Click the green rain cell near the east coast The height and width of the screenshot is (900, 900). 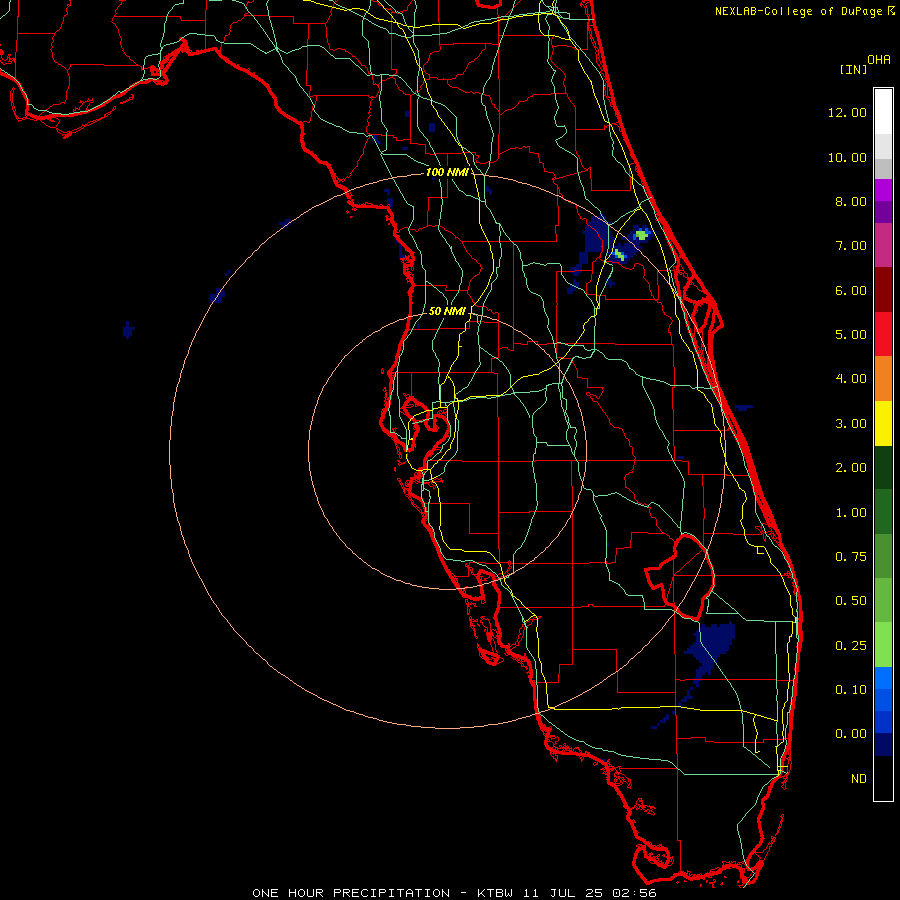tap(642, 234)
